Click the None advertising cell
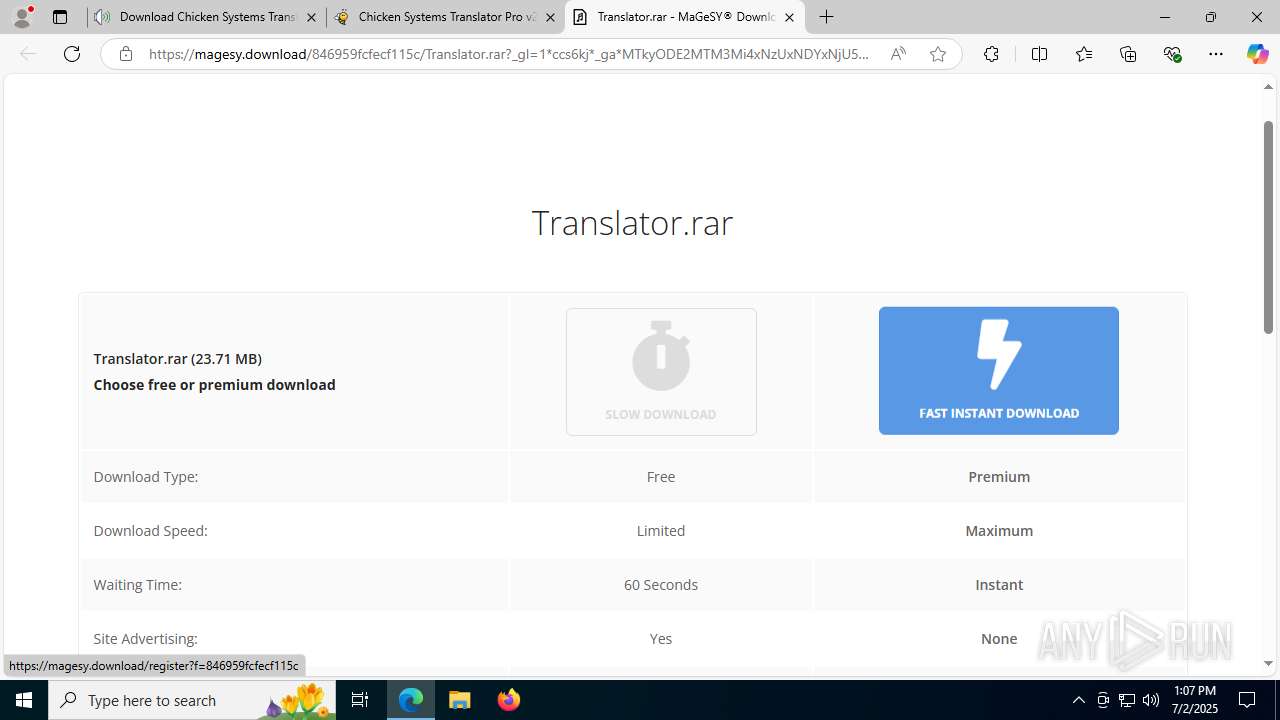The width and height of the screenshot is (1280, 720). [x=999, y=638]
